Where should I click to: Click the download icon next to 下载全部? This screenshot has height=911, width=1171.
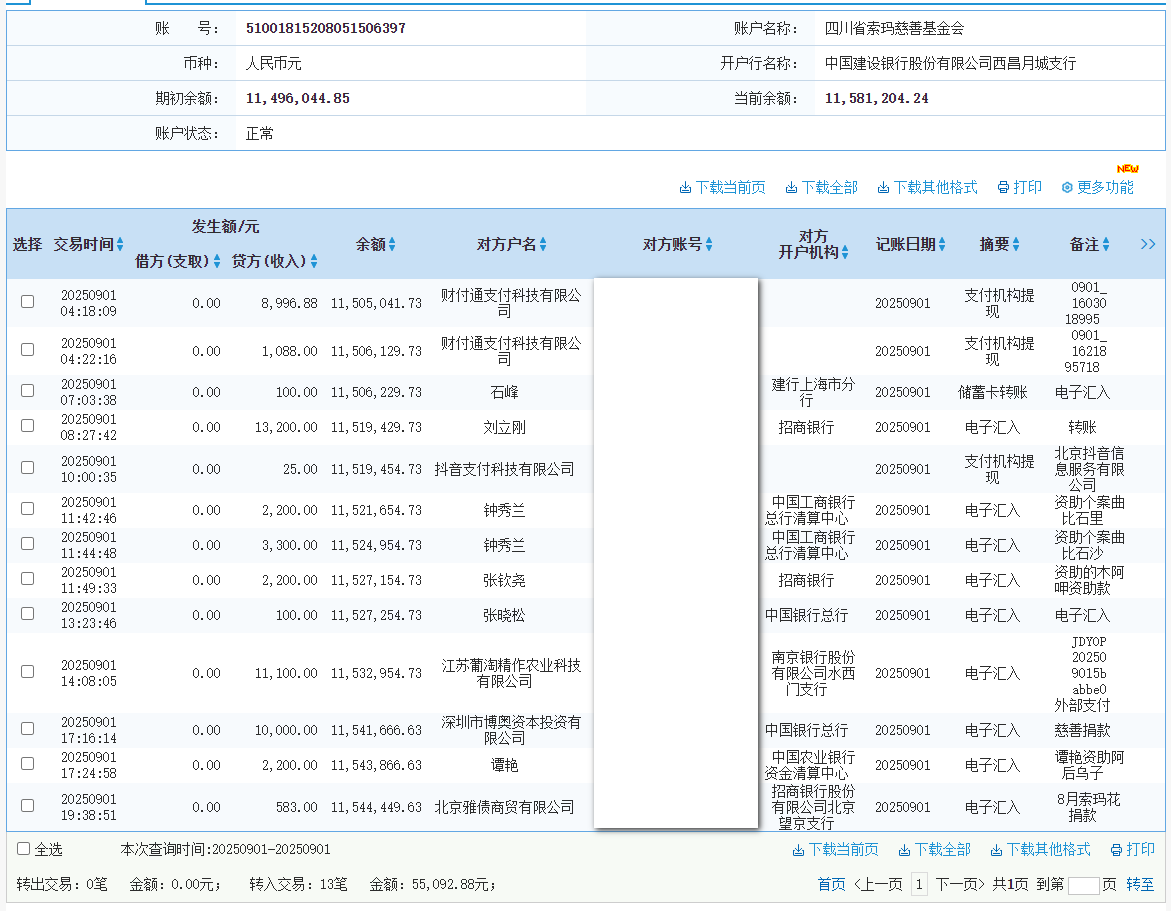pyautogui.click(x=791, y=187)
